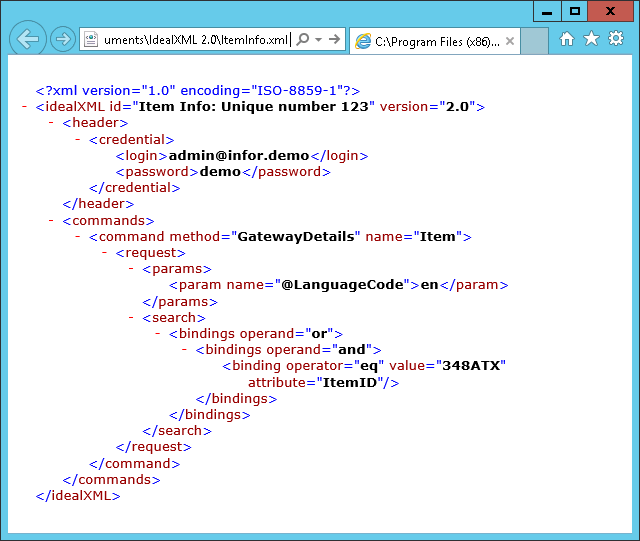Collapse the credential element
Screen dimensions: 640x541
[78, 140]
